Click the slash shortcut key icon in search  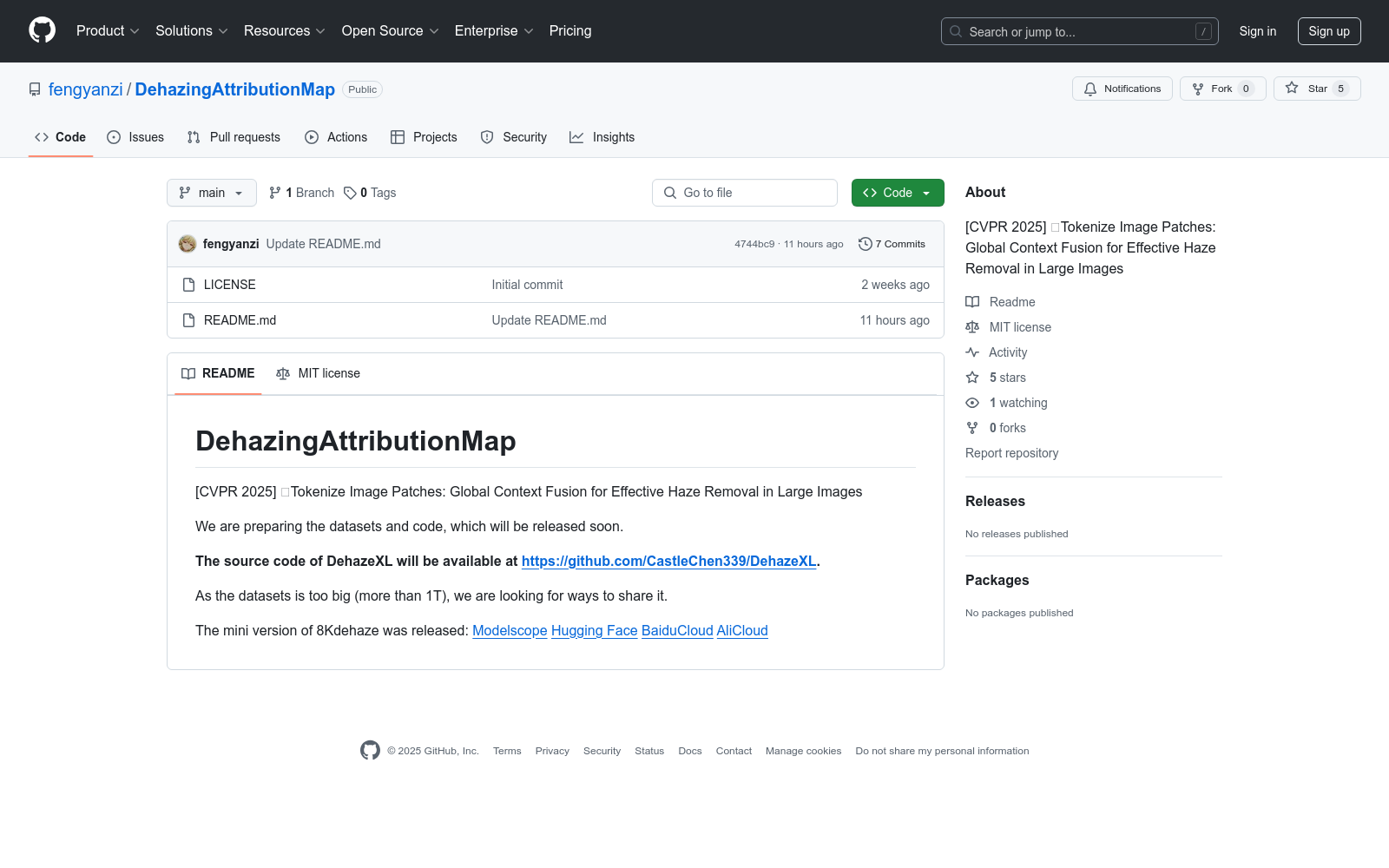point(1203,31)
